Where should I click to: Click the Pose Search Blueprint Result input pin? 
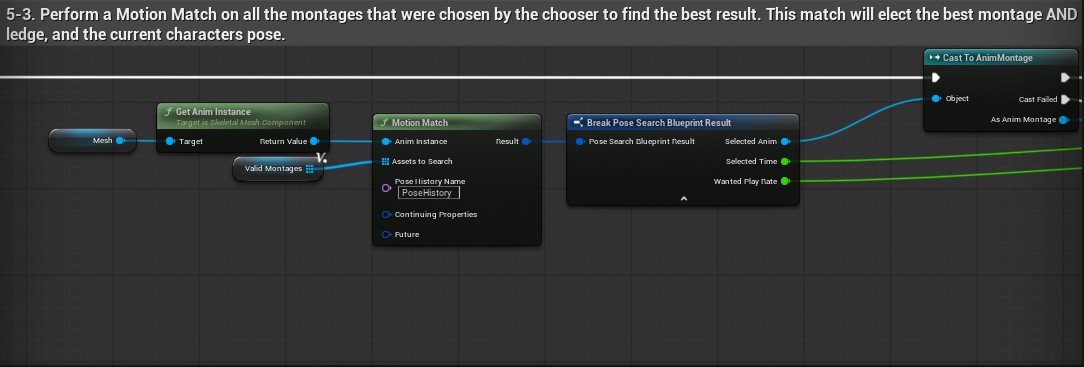pyautogui.click(x=579, y=141)
